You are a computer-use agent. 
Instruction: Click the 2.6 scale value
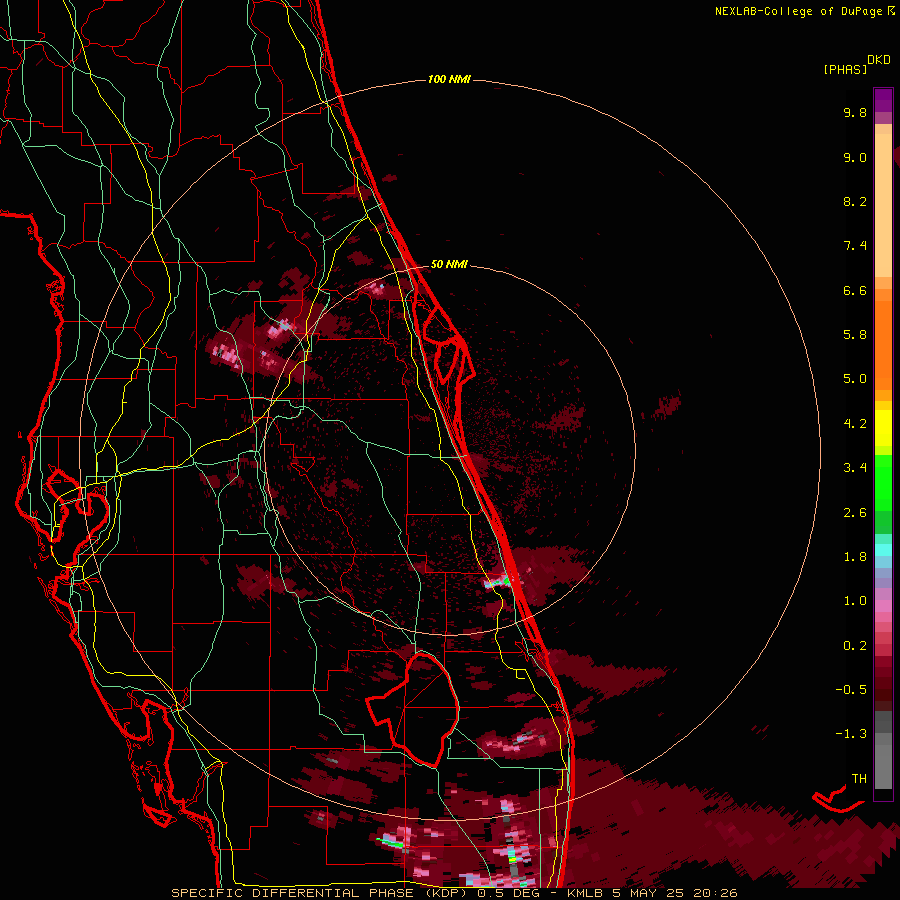[x=855, y=513]
